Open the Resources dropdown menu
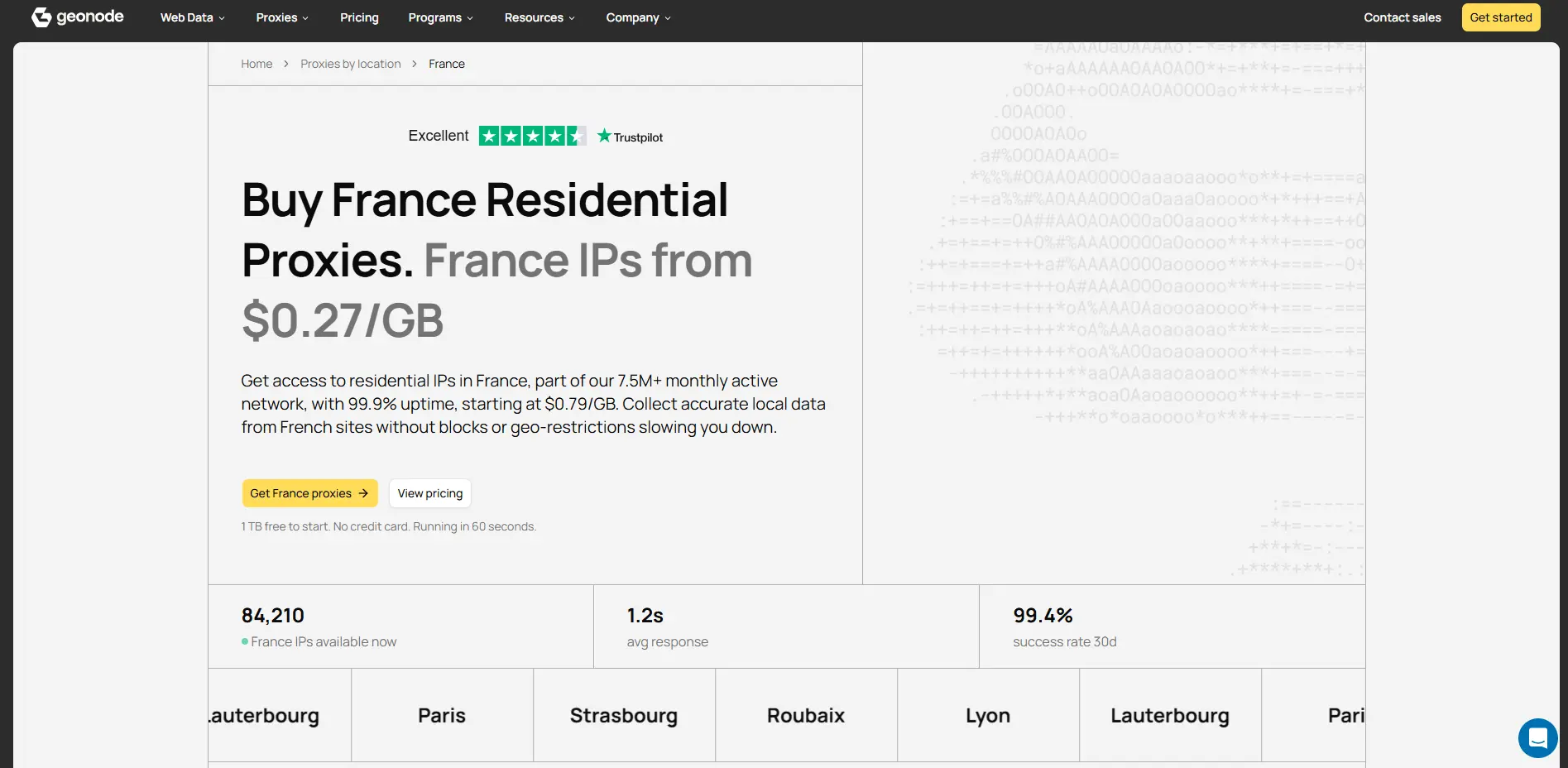 539,17
